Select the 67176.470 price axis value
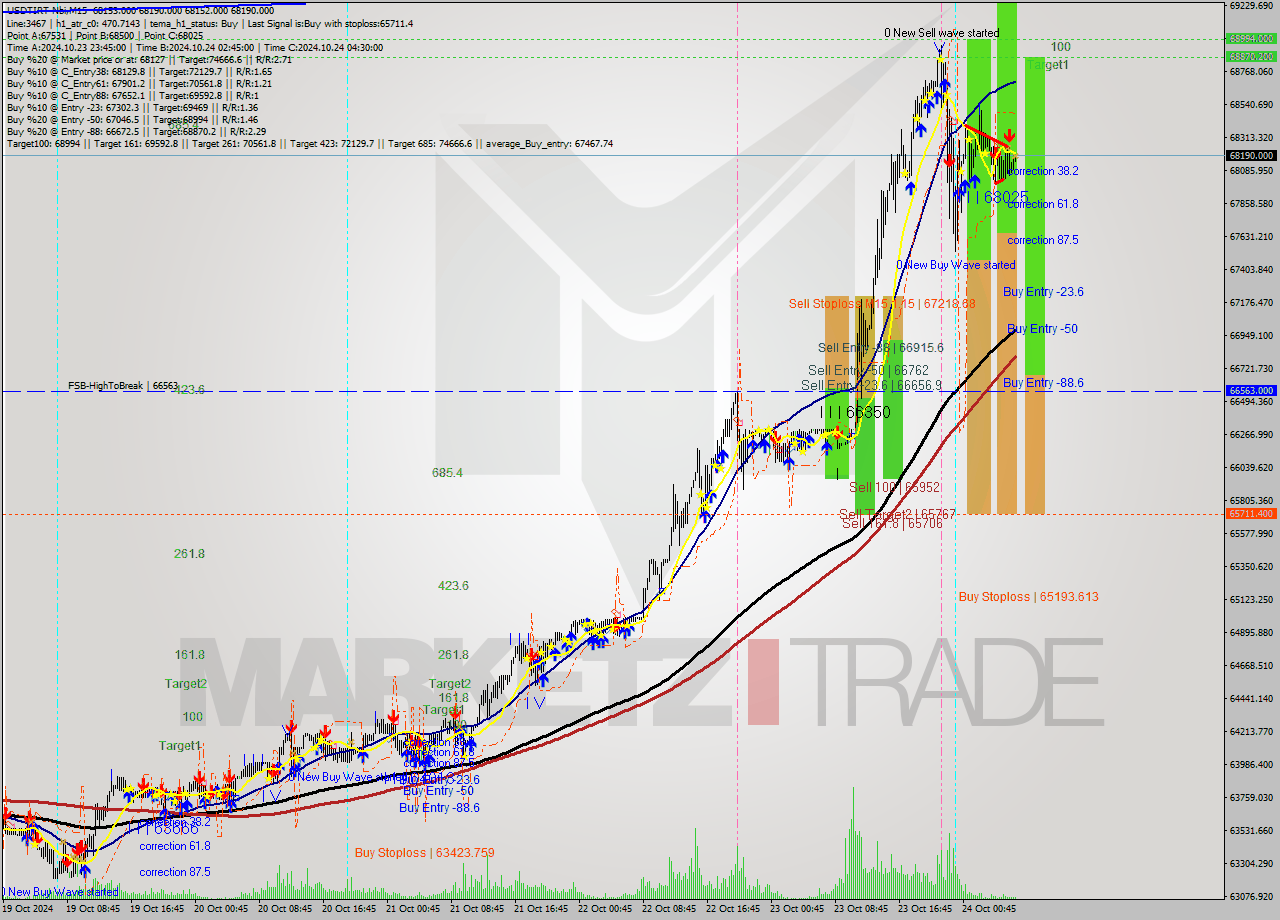 click(x=1251, y=302)
